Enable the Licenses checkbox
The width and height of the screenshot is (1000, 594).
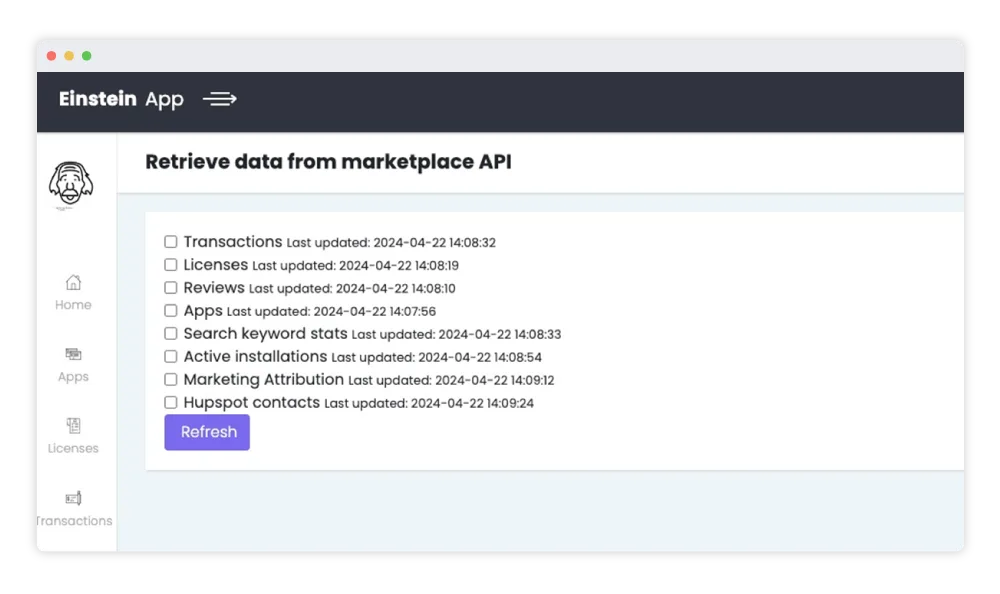tap(171, 265)
